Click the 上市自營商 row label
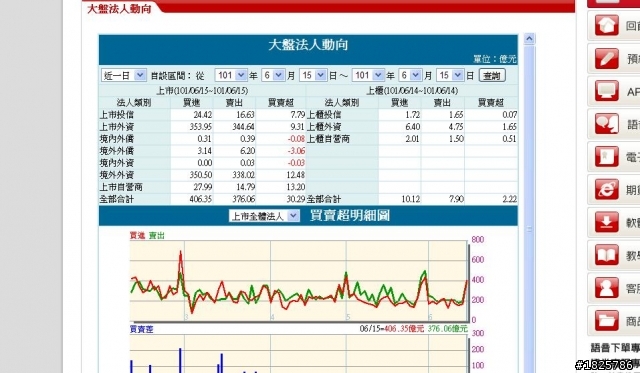Image resolution: width=640 pixels, height=373 pixels. (121, 187)
